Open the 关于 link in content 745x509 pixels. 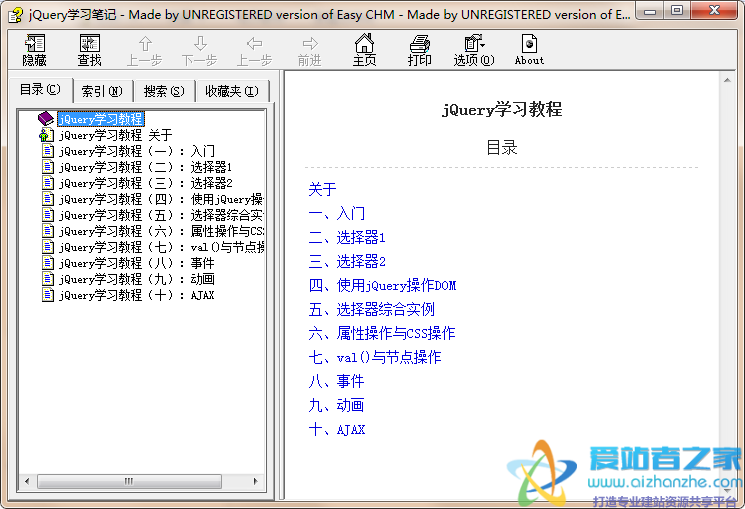(322, 189)
